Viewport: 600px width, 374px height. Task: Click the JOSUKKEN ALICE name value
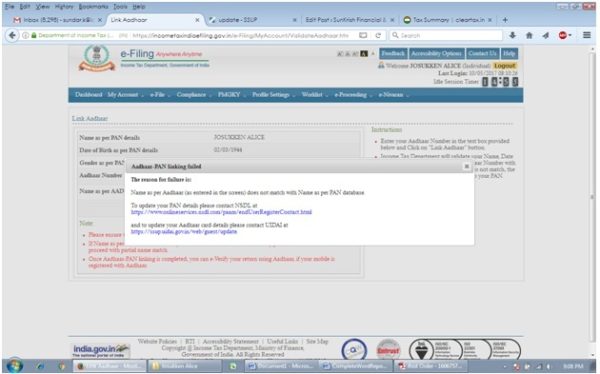coord(239,137)
